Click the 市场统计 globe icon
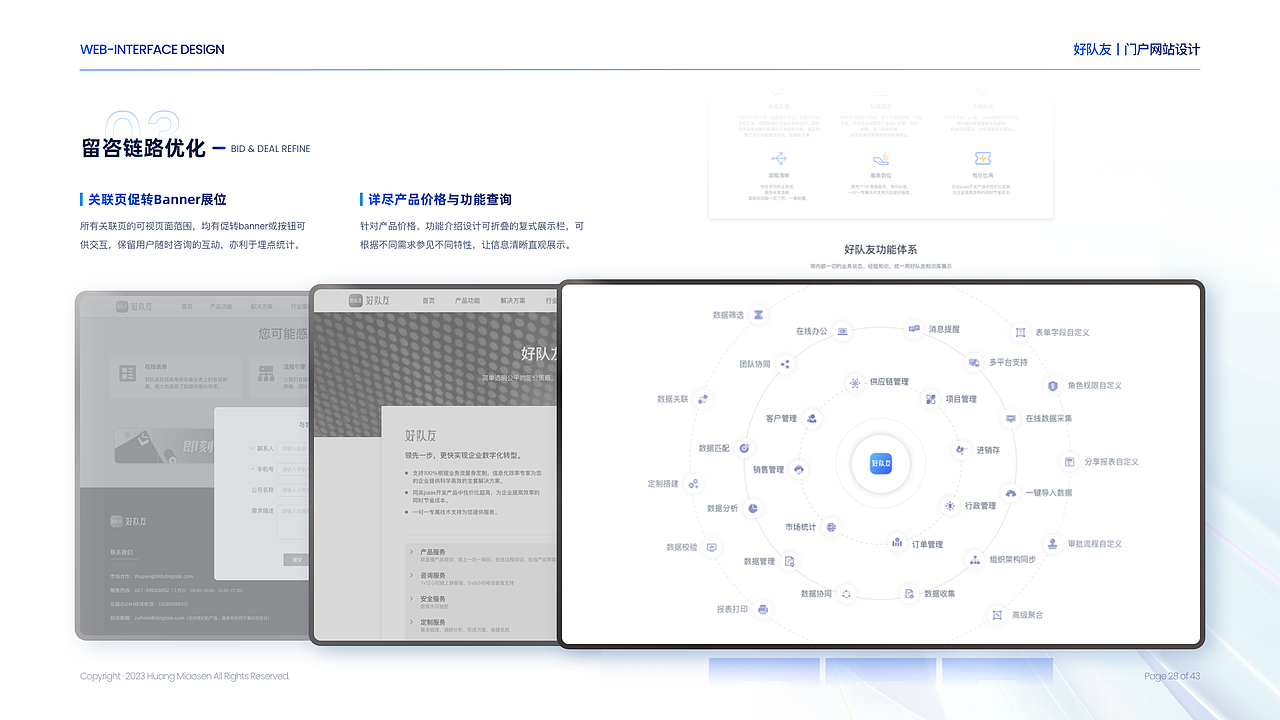The width and height of the screenshot is (1280, 720). (x=831, y=528)
